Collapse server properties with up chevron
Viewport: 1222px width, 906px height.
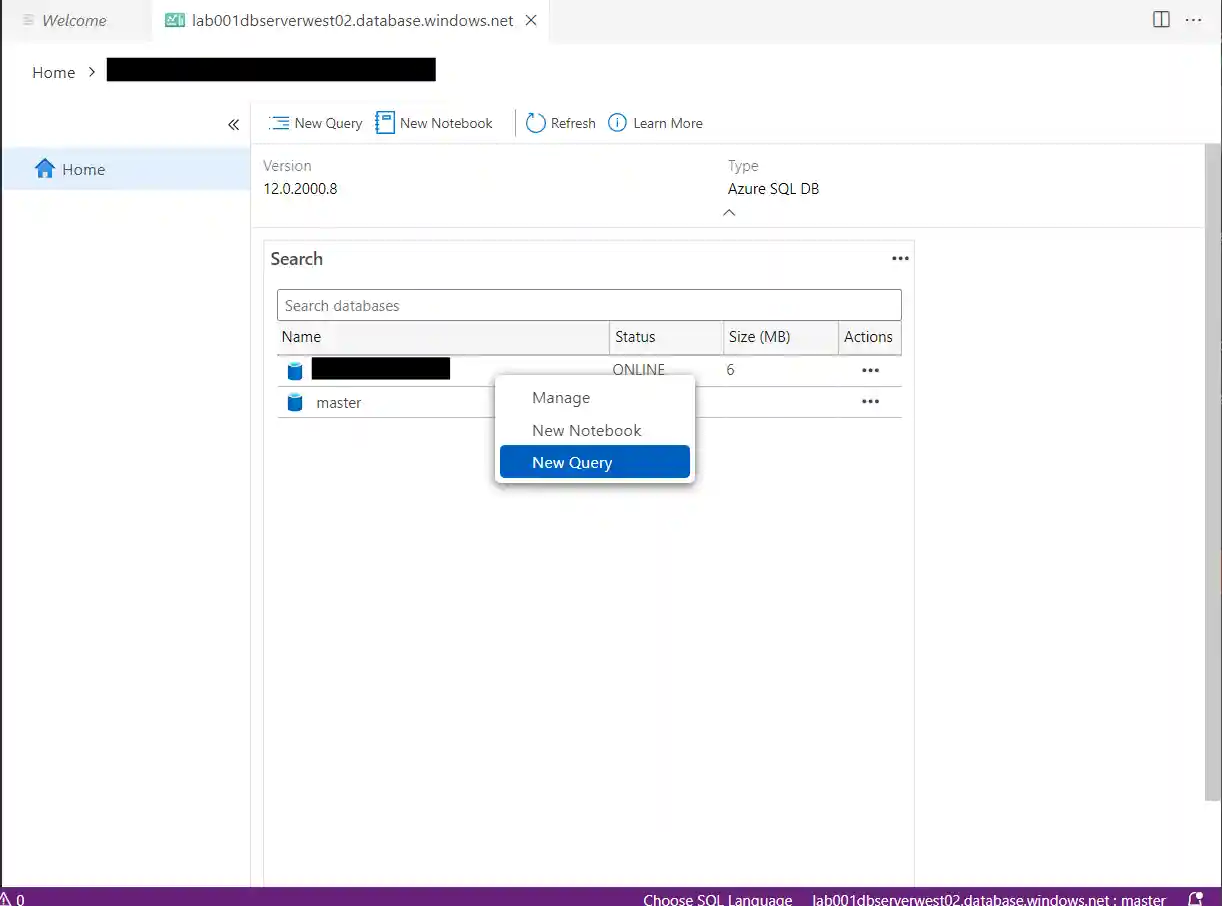[x=729, y=212]
